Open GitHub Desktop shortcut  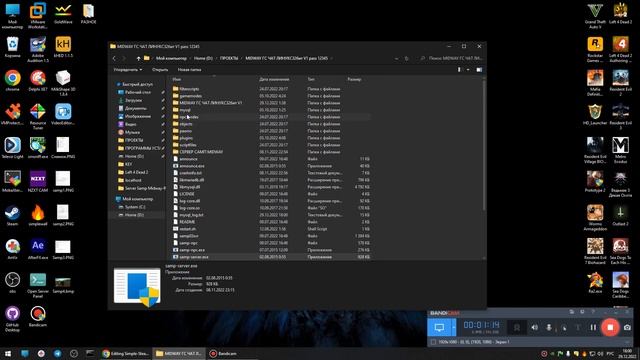(13, 319)
